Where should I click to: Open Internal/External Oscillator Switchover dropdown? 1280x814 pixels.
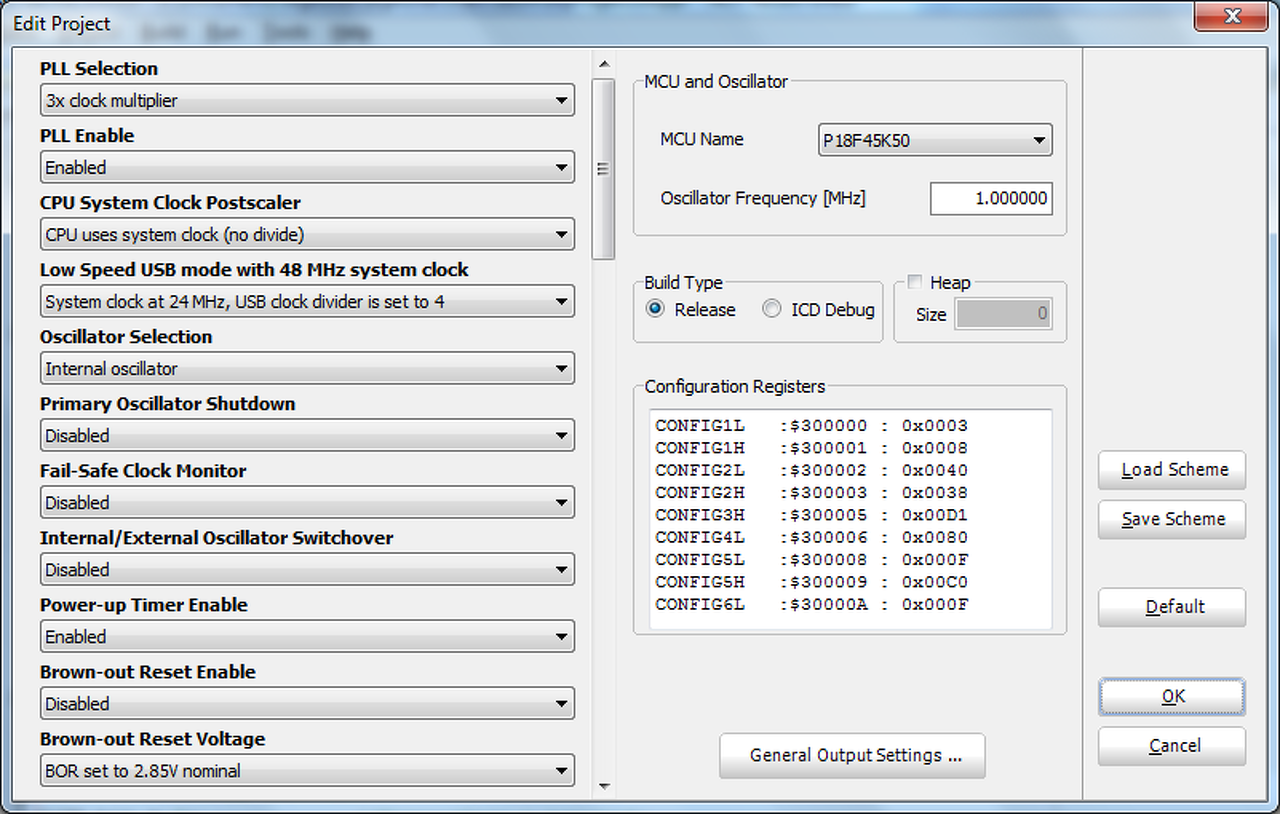pos(307,570)
